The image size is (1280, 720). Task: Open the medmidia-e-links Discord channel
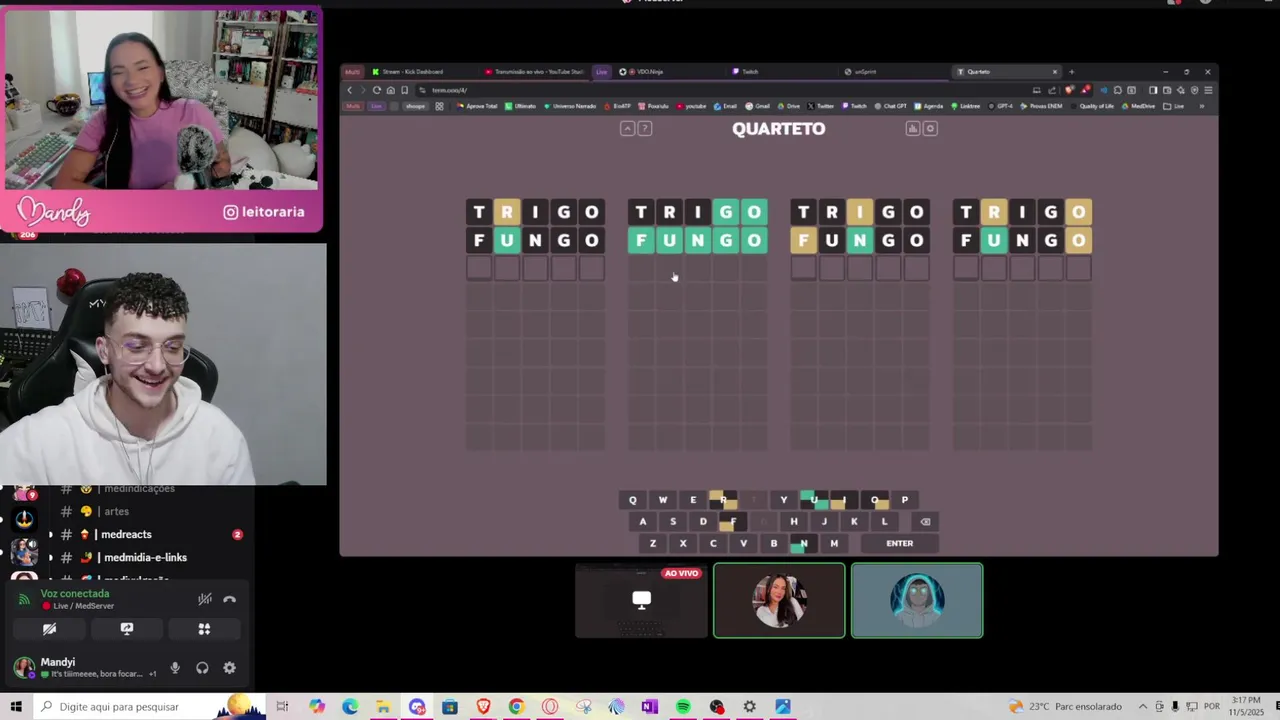click(145, 557)
